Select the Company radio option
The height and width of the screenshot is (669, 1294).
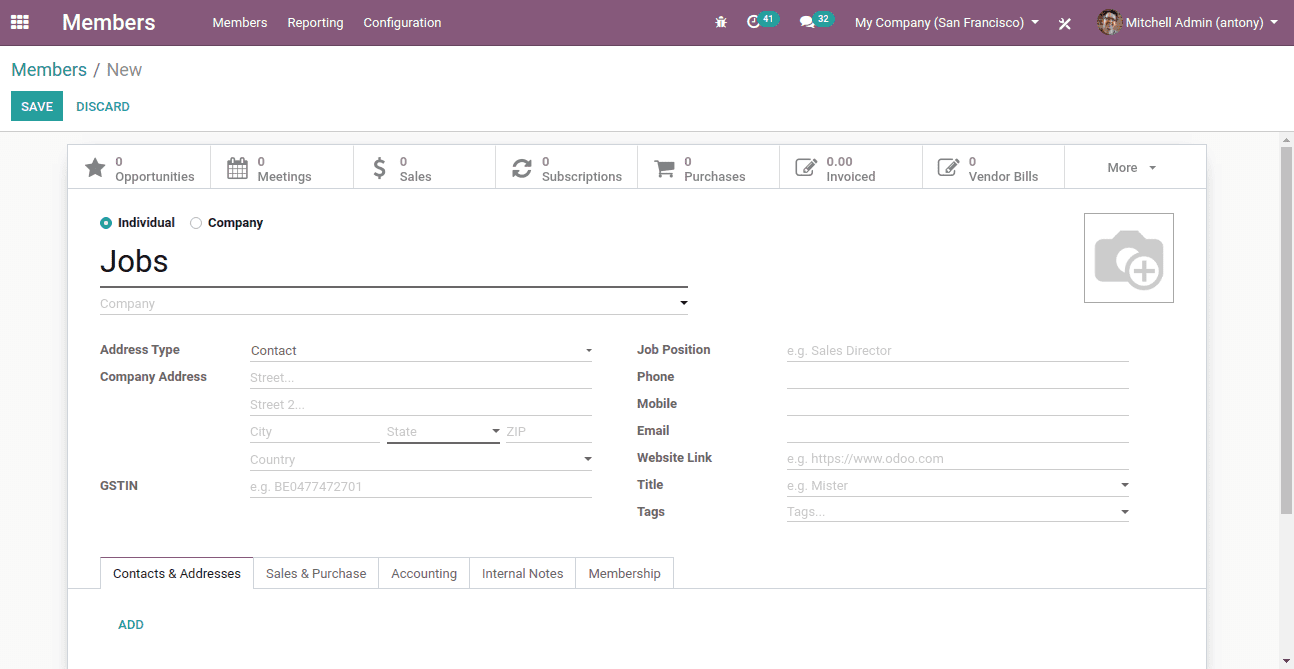pyautogui.click(x=196, y=223)
